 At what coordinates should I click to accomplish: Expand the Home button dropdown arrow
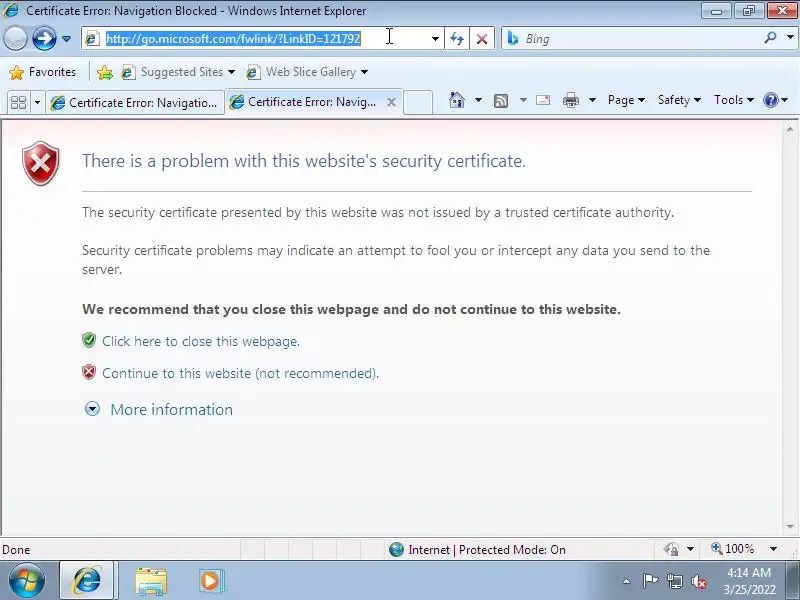point(478,100)
